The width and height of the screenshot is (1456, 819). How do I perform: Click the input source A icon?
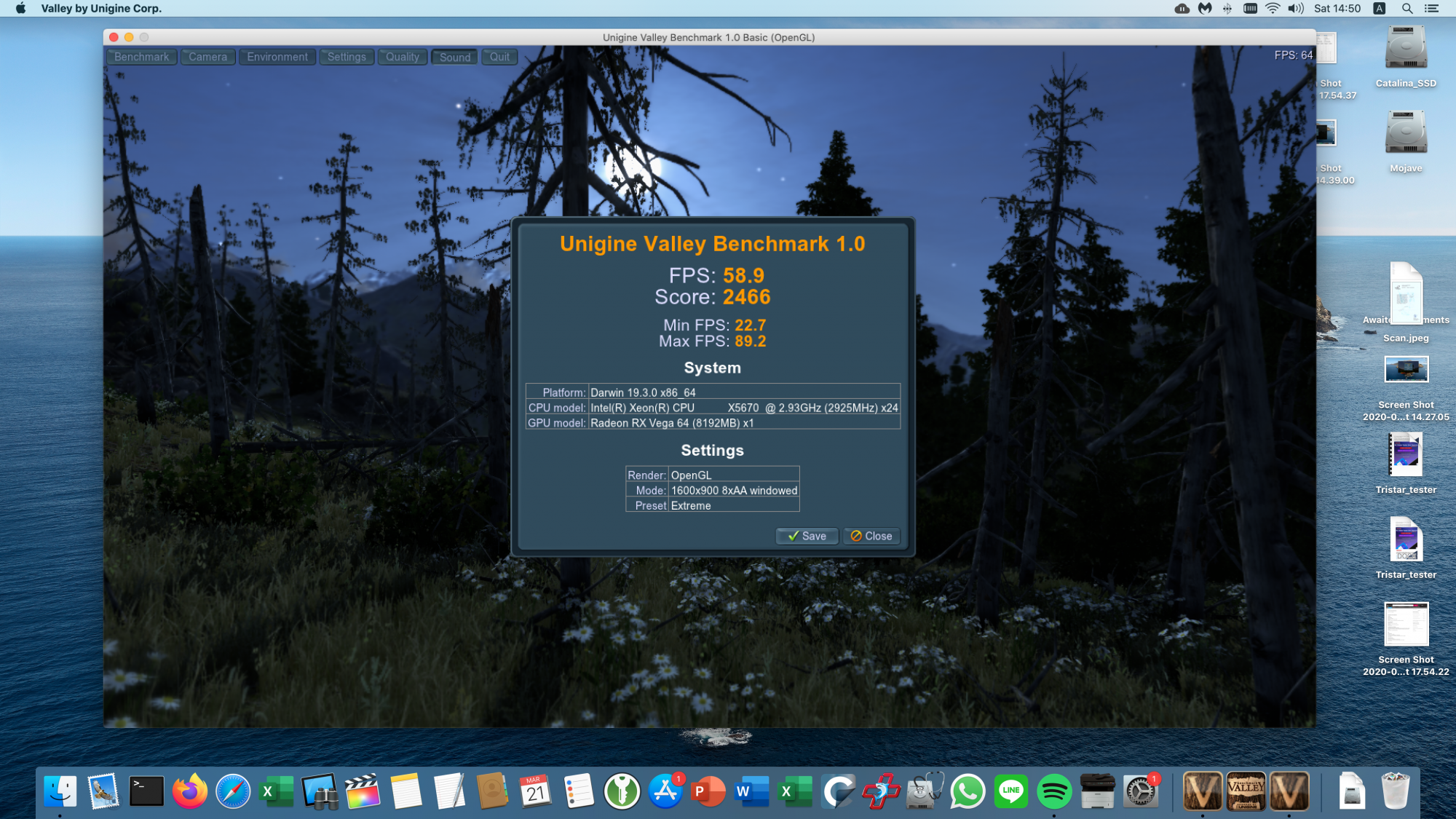coord(1379,9)
